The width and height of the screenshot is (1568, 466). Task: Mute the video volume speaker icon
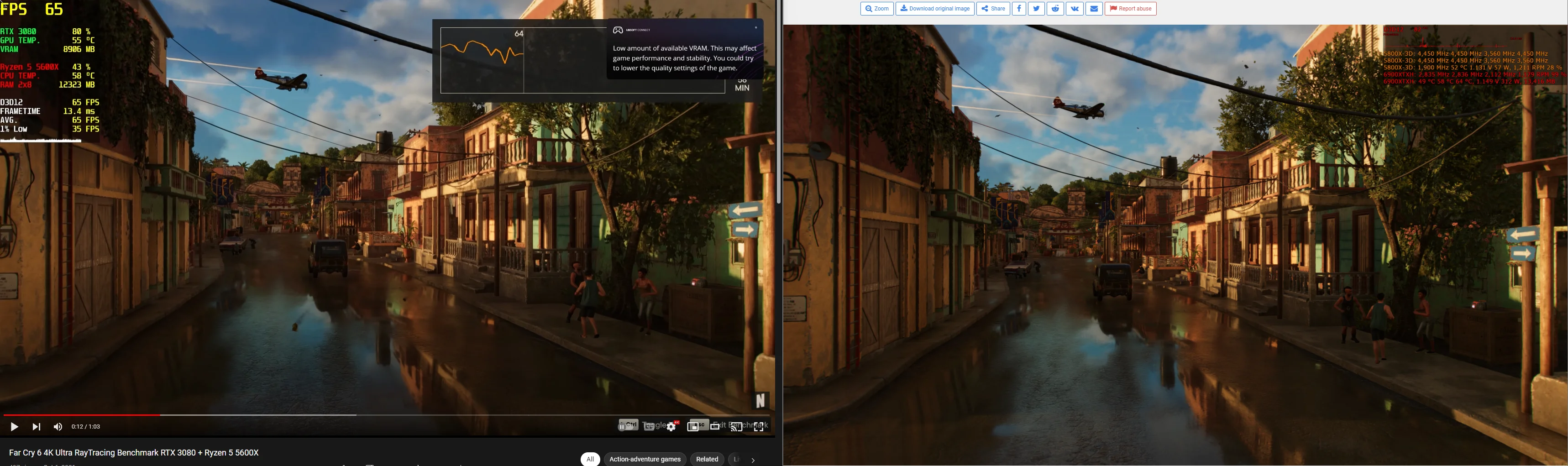pyautogui.click(x=58, y=426)
